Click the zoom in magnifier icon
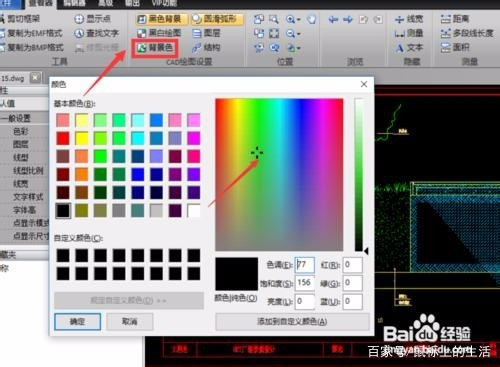The height and width of the screenshot is (367, 500). pos(290,19)
